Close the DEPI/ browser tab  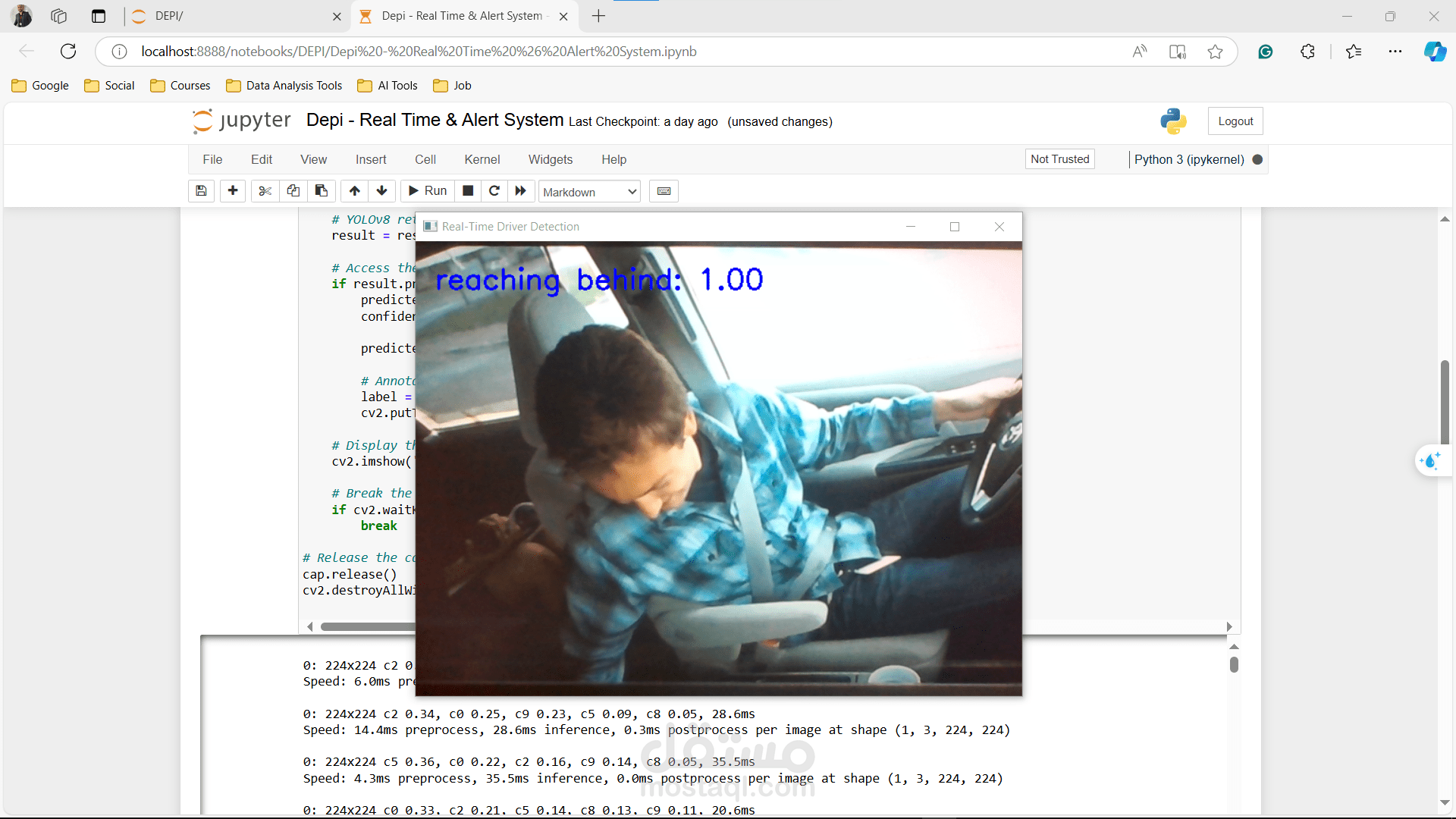pos(337,16)
